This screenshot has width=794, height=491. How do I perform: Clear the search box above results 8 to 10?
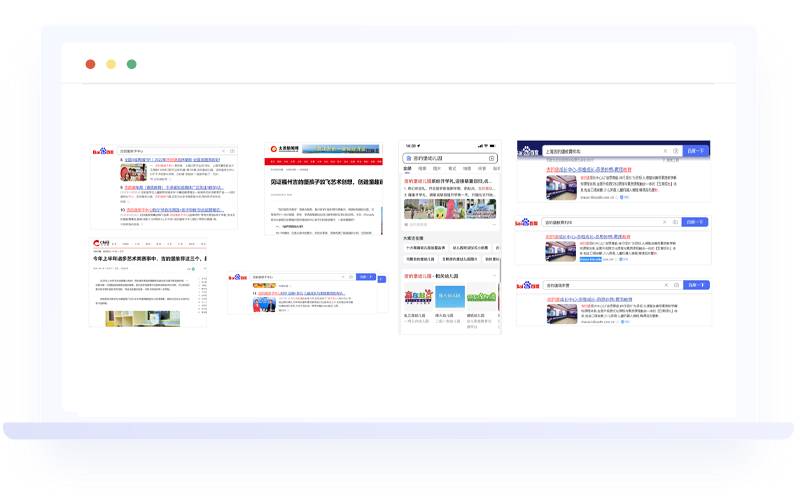coord(223,151)
